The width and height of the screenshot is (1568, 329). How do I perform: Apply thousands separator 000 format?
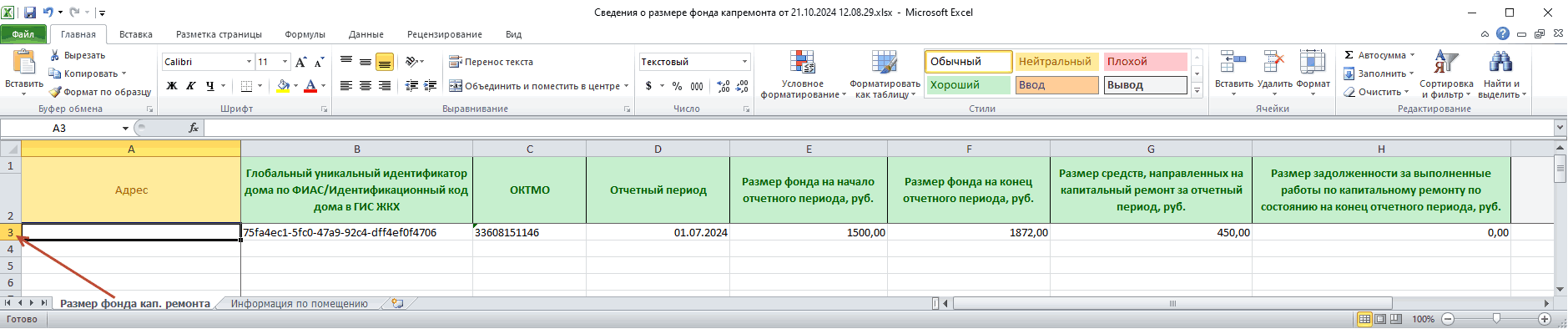697,85
